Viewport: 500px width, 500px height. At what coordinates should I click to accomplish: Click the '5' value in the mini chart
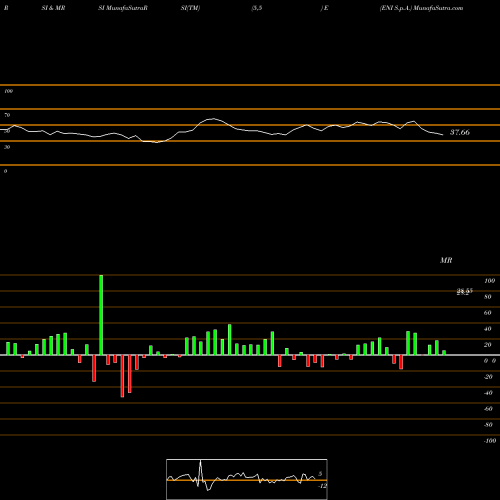pos(320,474)
